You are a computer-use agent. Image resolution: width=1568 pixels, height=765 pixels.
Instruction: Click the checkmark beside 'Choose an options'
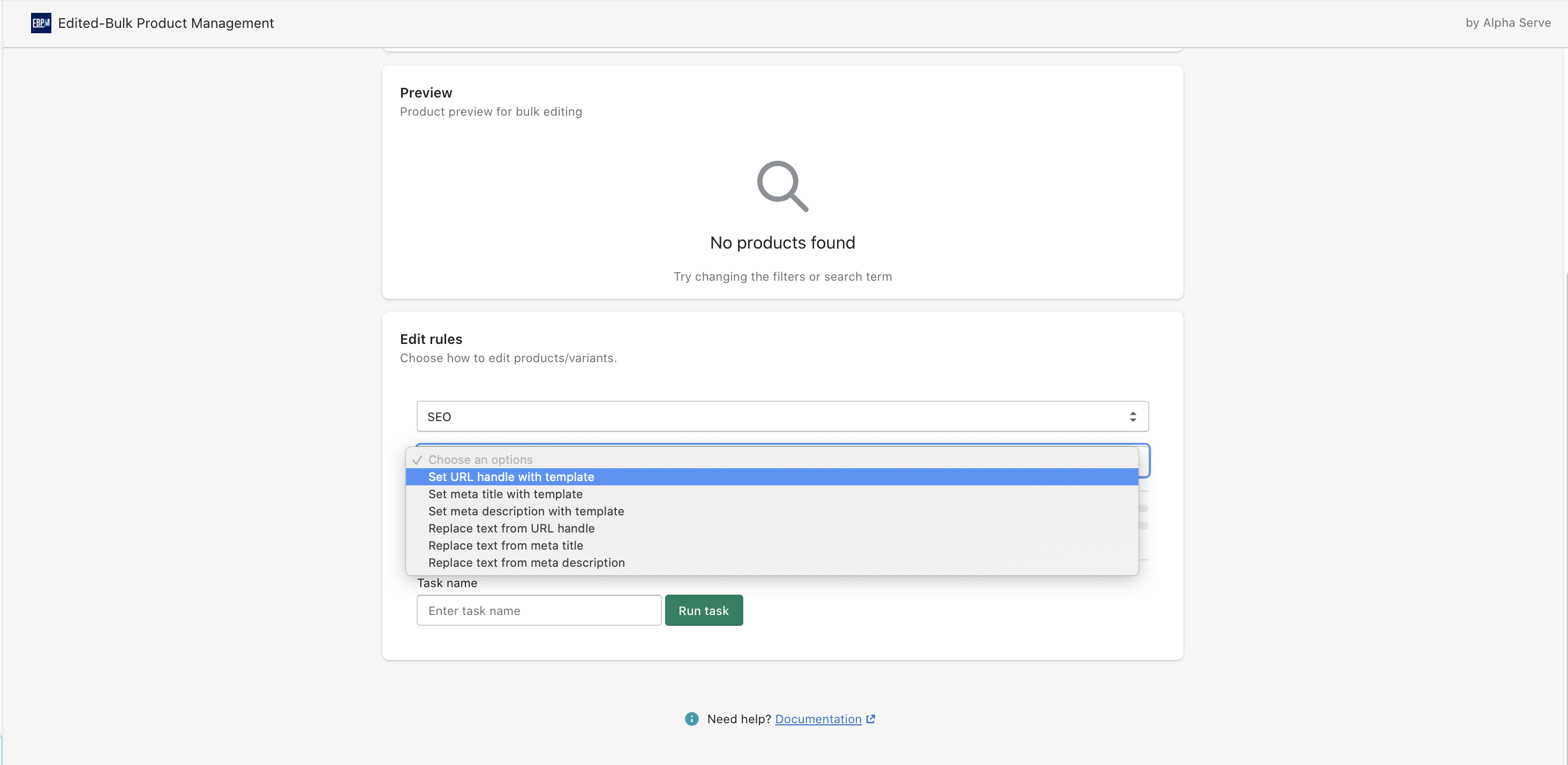pos(417,460)
